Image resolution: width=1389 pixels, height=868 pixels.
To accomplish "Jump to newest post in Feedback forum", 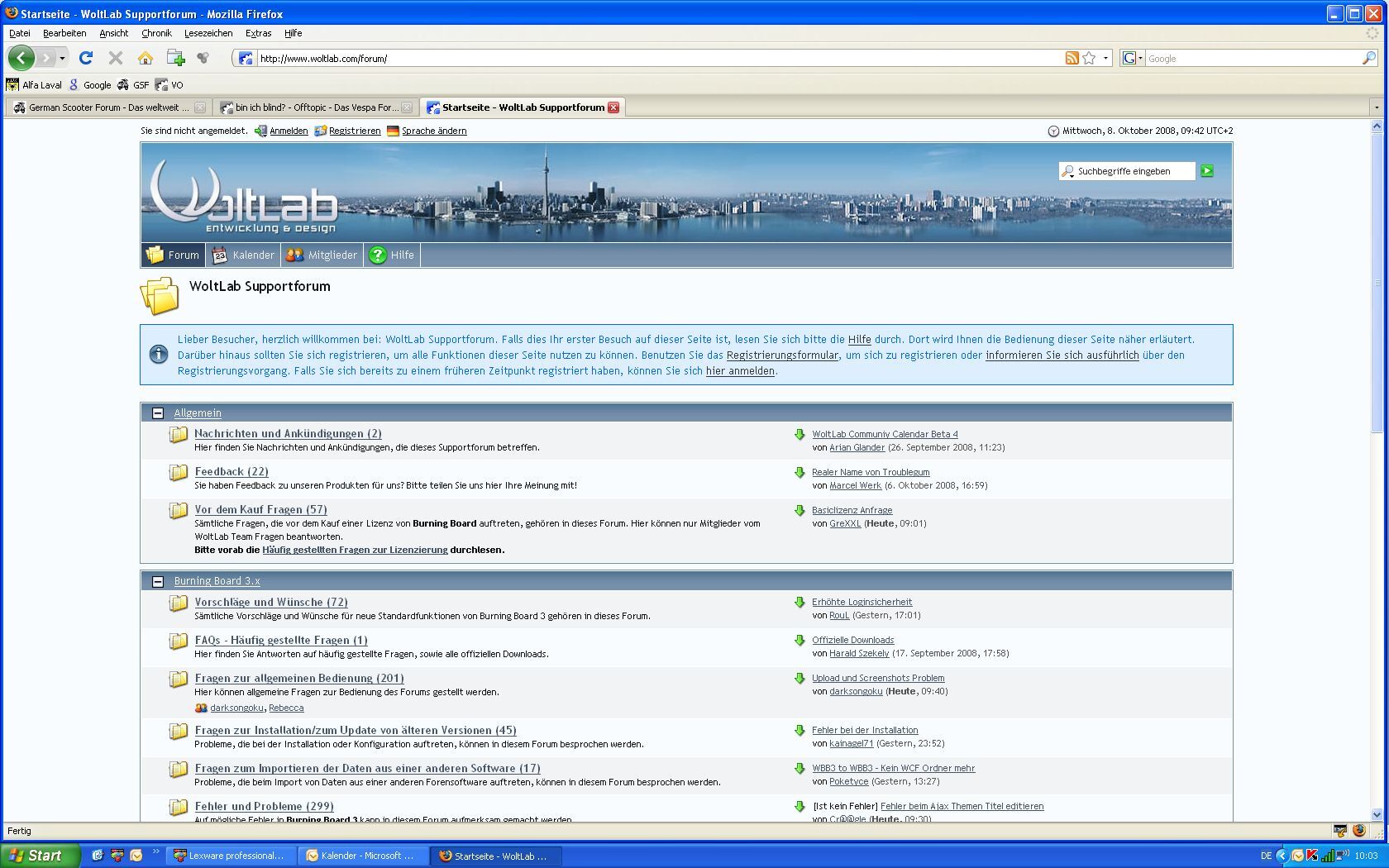I will 800,473.
